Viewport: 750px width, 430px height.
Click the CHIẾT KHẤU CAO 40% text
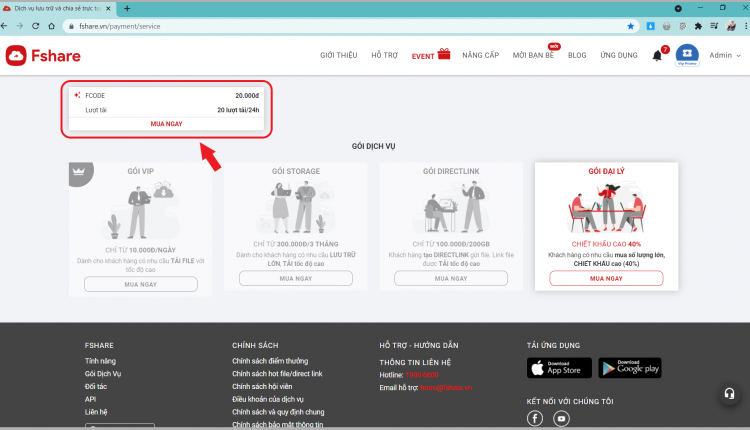tap(606, 244)
